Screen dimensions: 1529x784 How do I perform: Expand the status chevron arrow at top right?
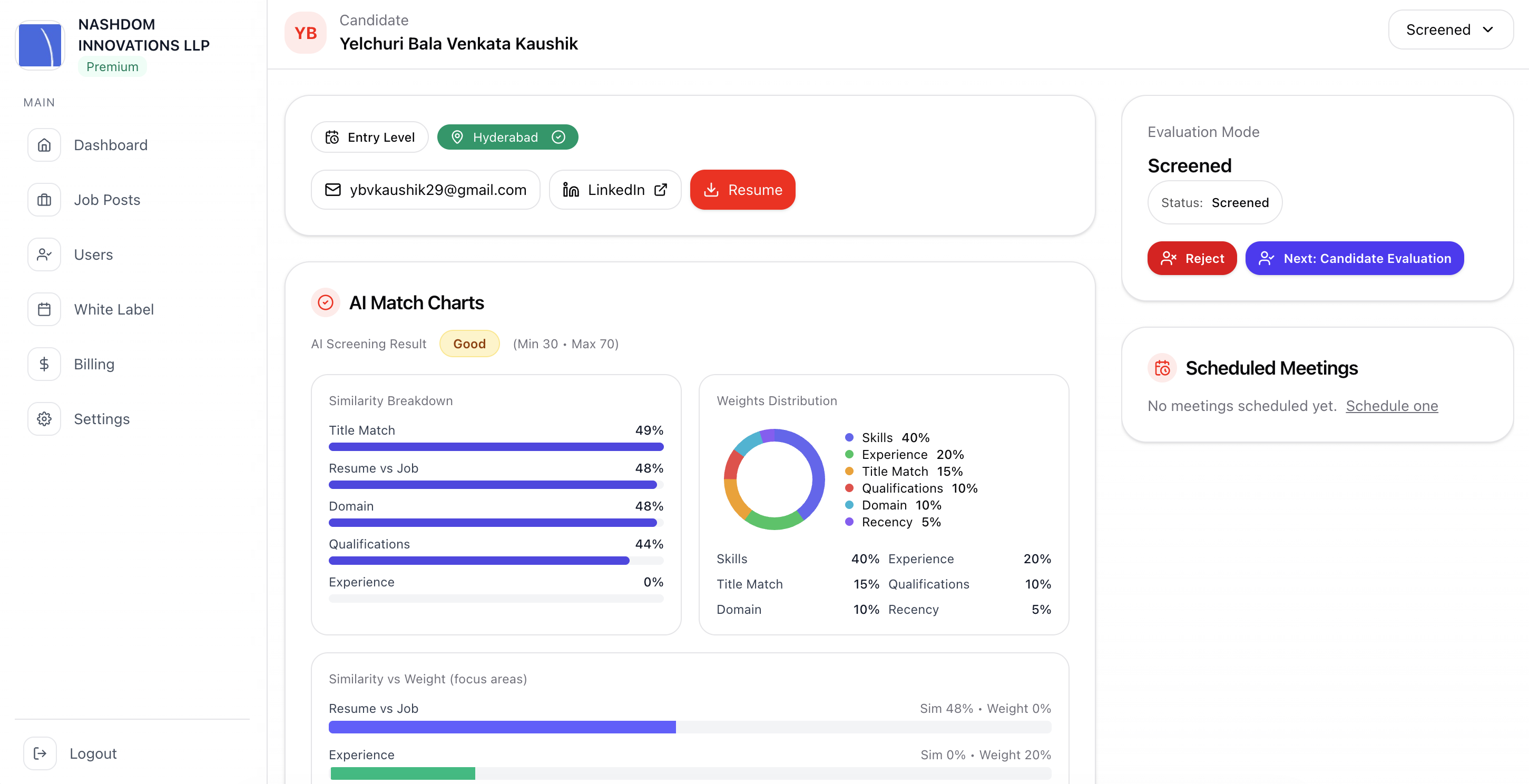click(1487, 30)
